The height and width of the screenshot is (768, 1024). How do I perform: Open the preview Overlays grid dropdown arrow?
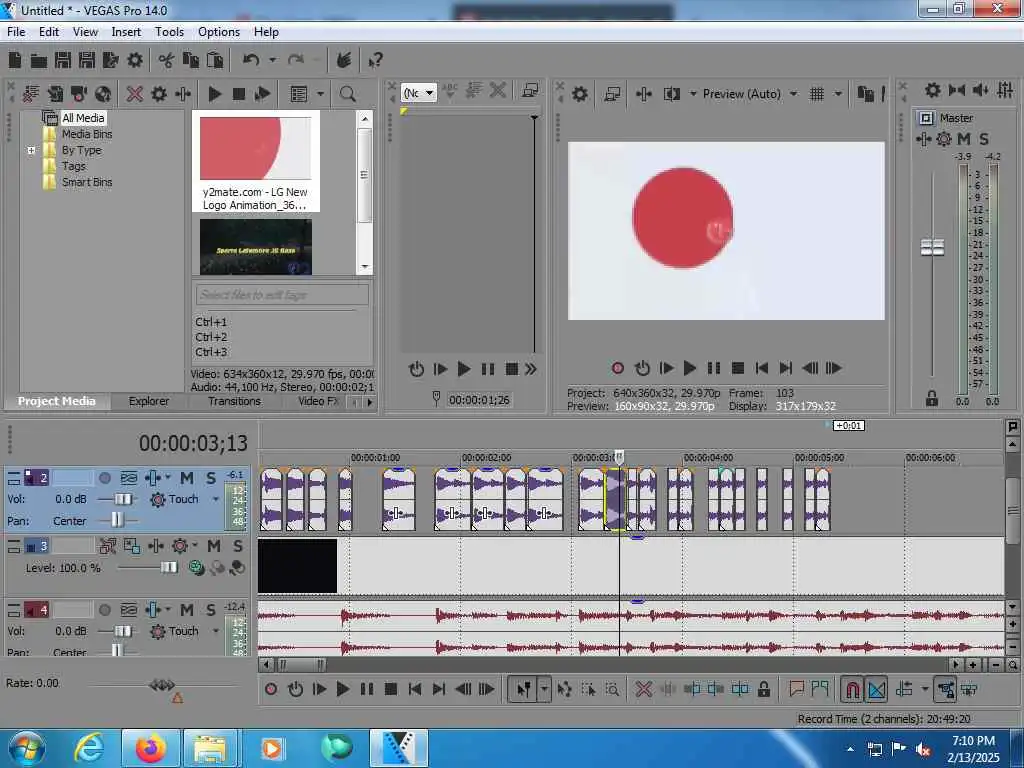click(x=838, y=94)
